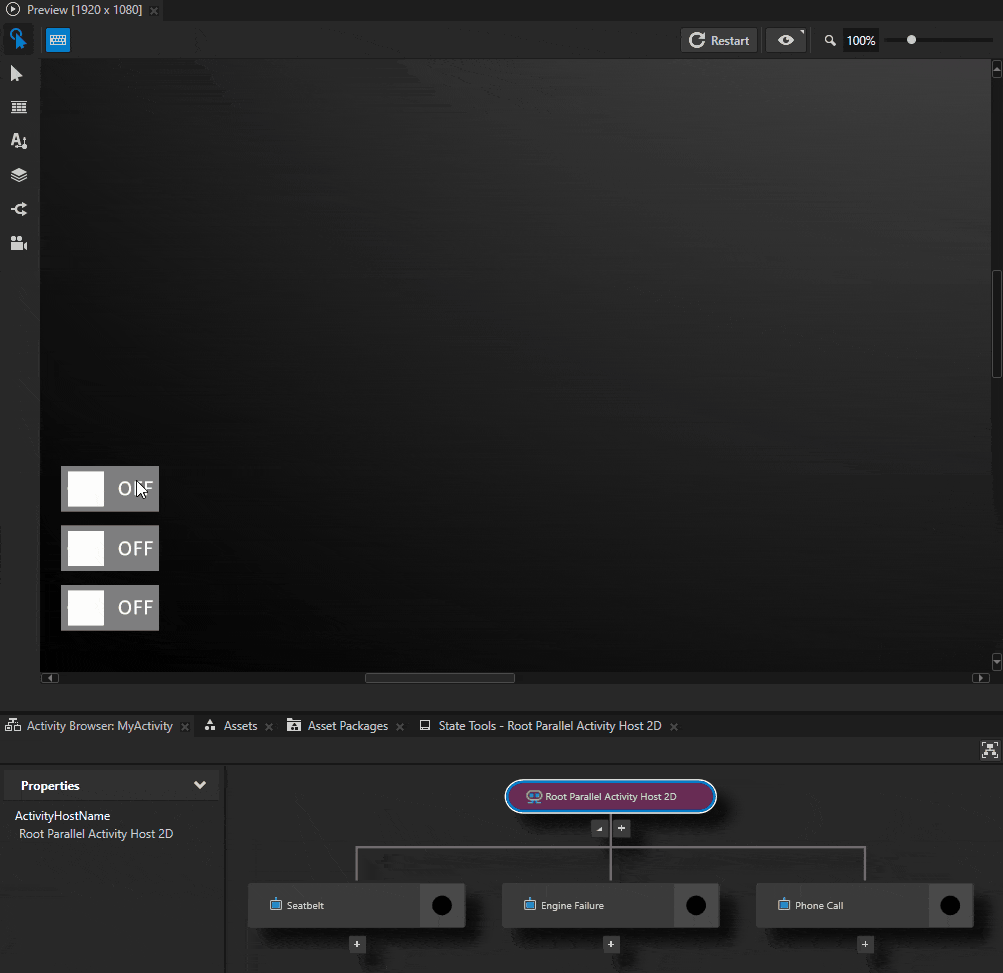Toggle the middle OFF switch

click(x=109, y=548)
